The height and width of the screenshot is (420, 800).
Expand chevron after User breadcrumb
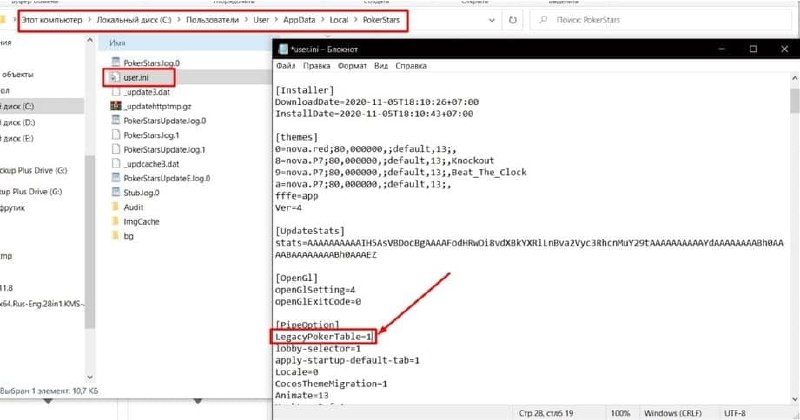(x=276, y=20)
